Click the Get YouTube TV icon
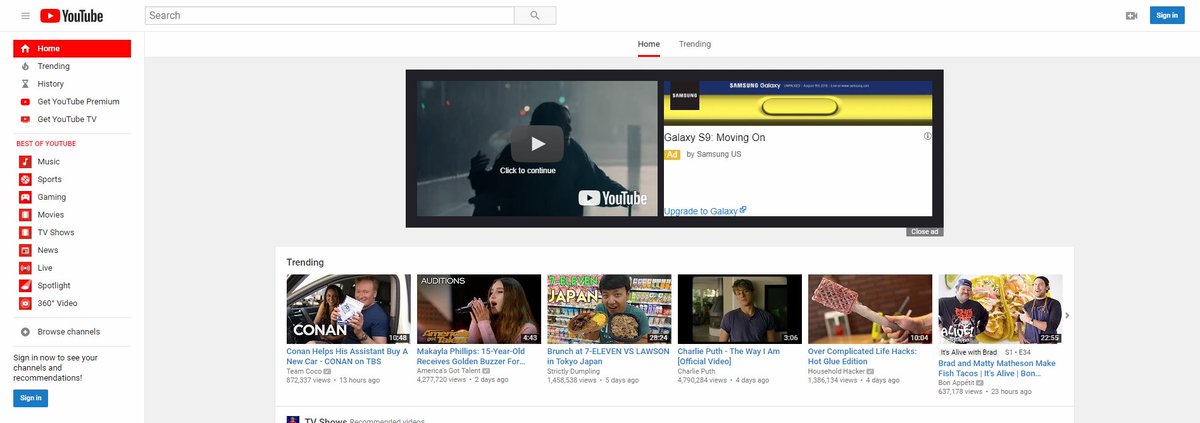1200x423 pixels. [x=25, y=119]
